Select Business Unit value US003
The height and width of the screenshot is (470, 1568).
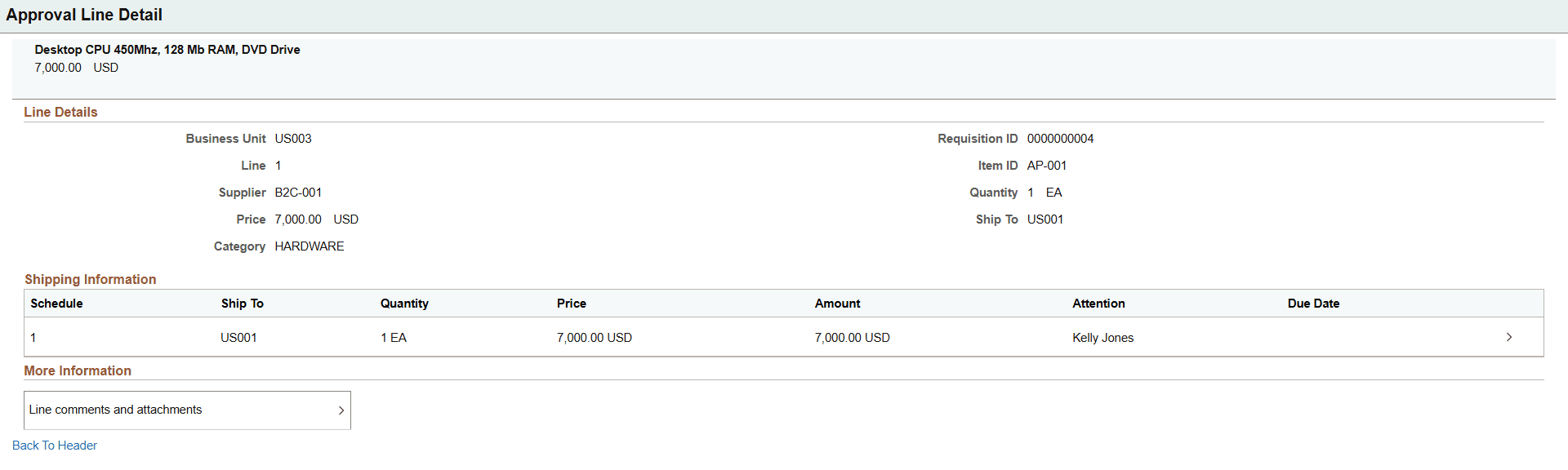pos(293,139)
